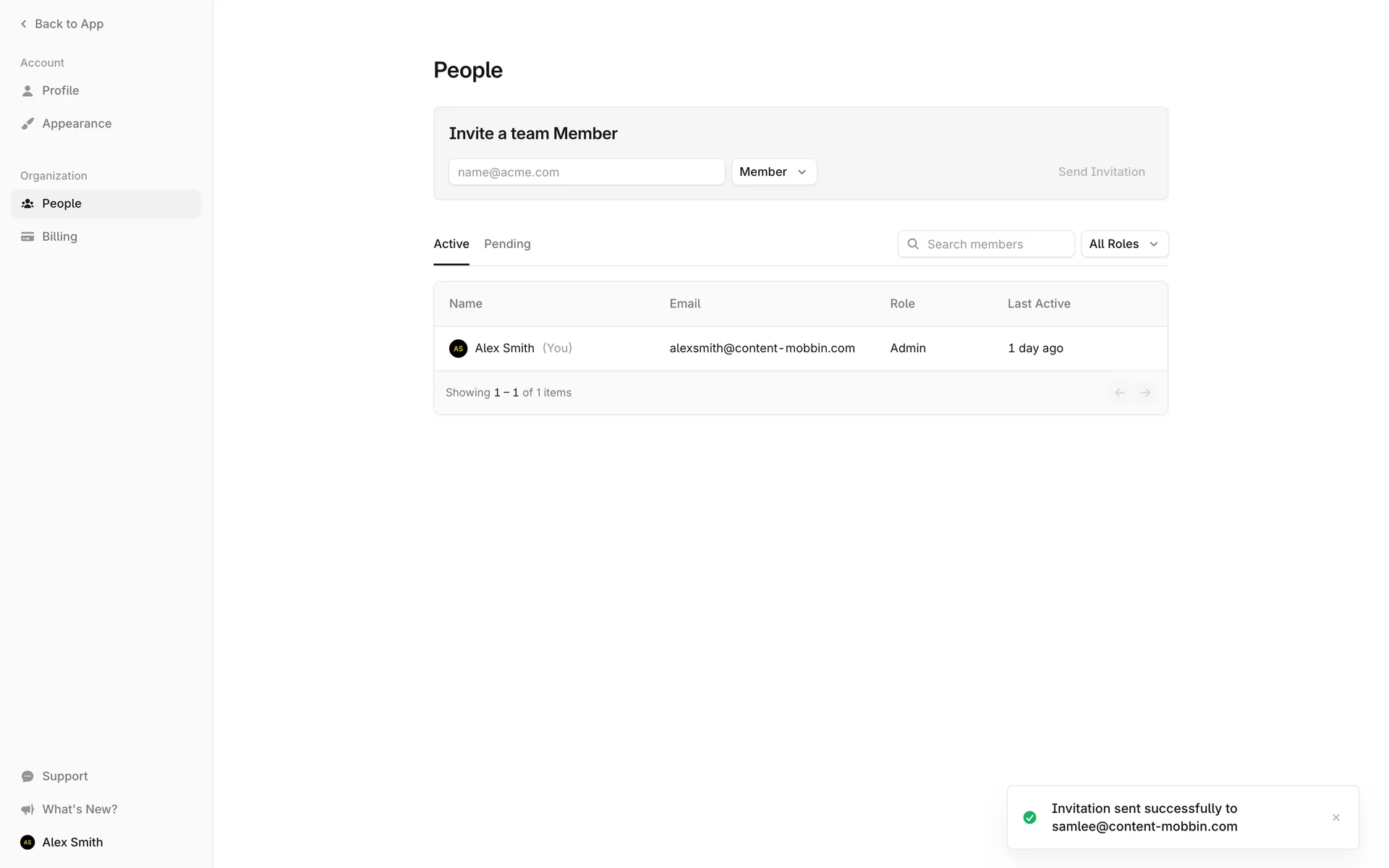This screenshot has width=1389, height=868.
Task: Open Support chat bubble icon
Action: [x=27, y=776]
